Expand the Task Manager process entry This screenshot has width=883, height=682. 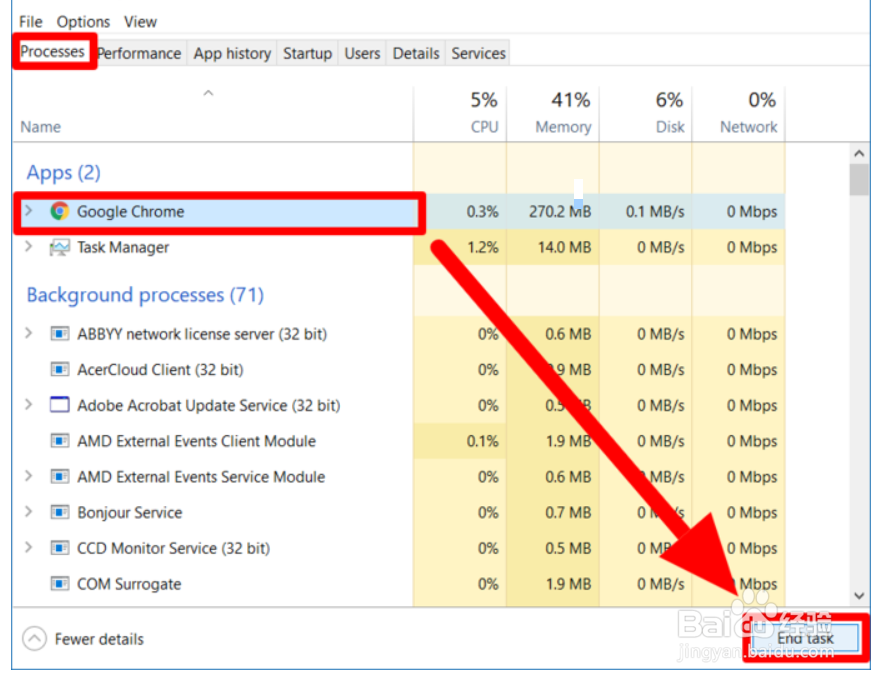[28, 247]
